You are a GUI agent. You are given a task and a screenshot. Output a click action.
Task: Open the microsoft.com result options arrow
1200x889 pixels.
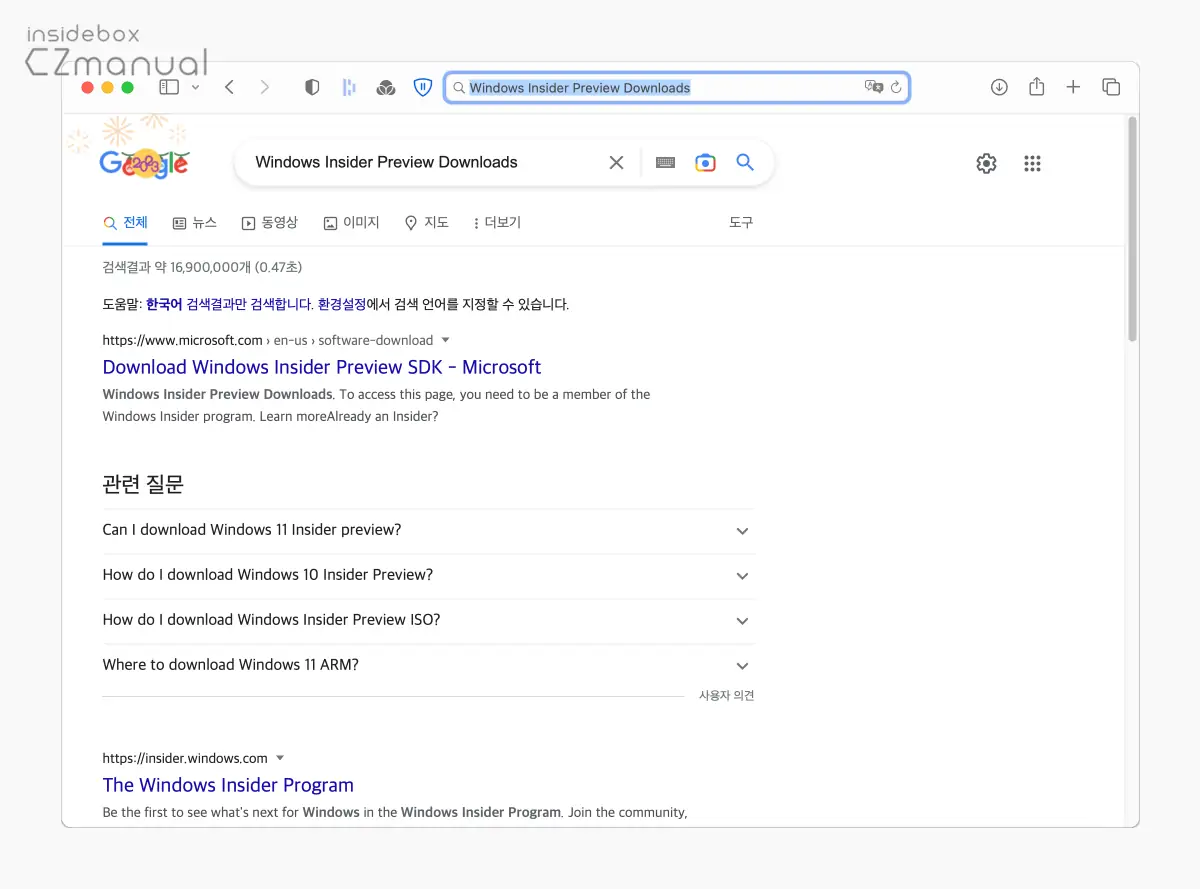(x=446, y=340)
